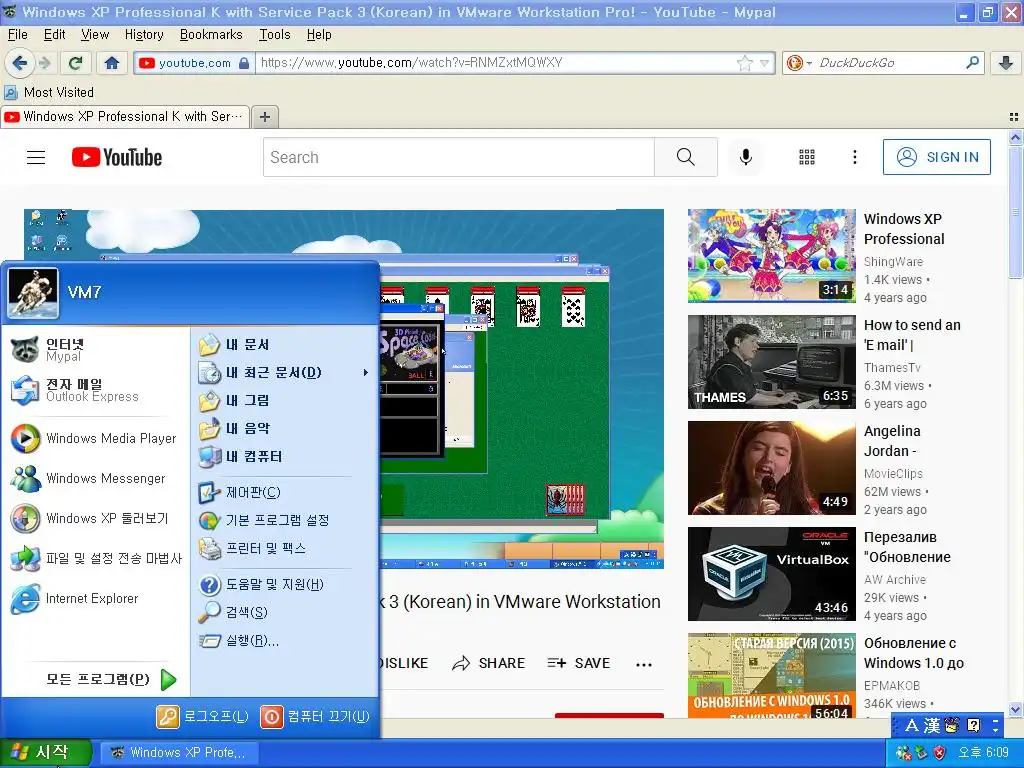Switch input mode via A language bar icon

coord(912,725)
